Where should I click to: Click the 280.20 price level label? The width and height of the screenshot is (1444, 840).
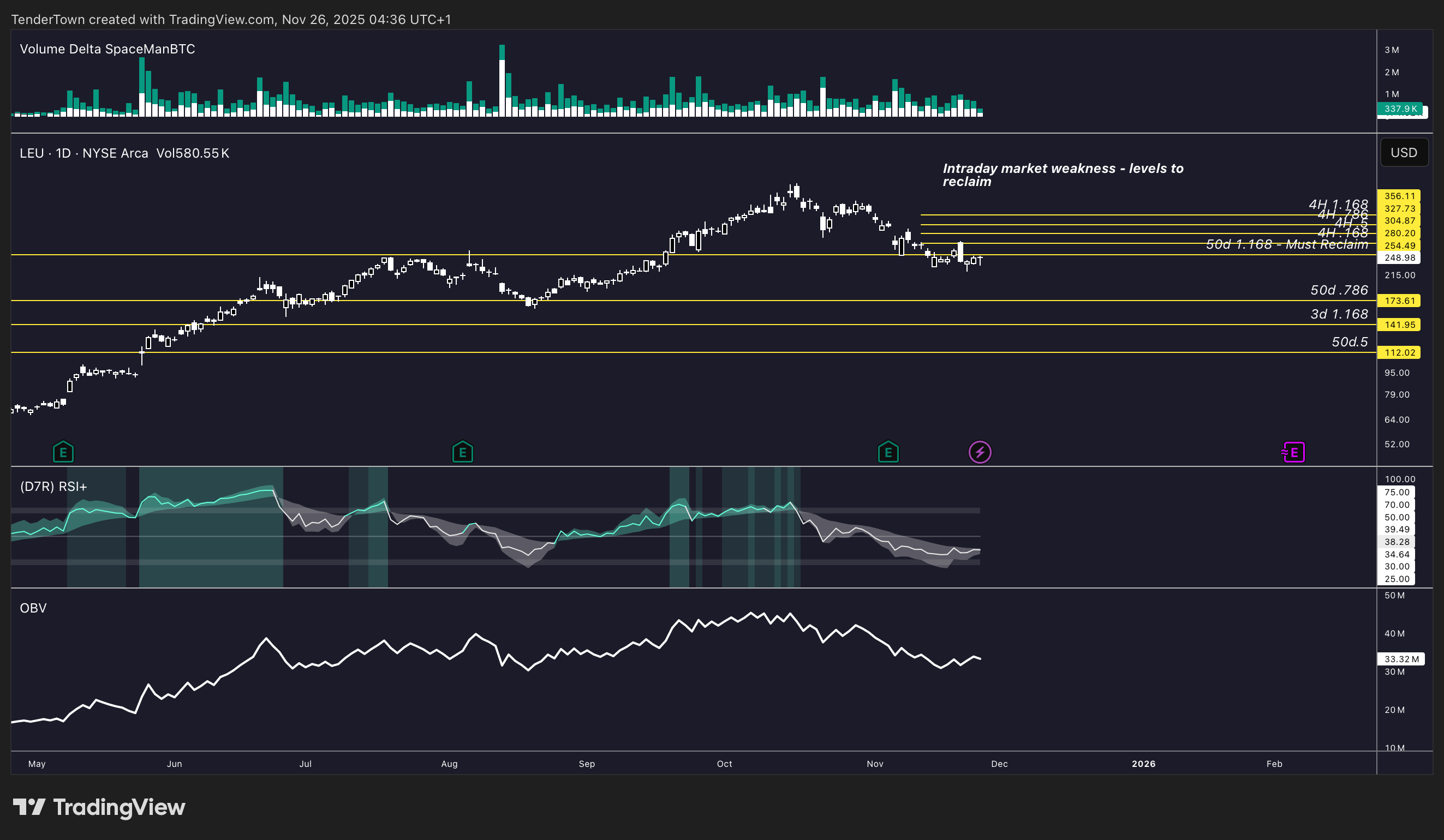click(x=1399, y=233)
